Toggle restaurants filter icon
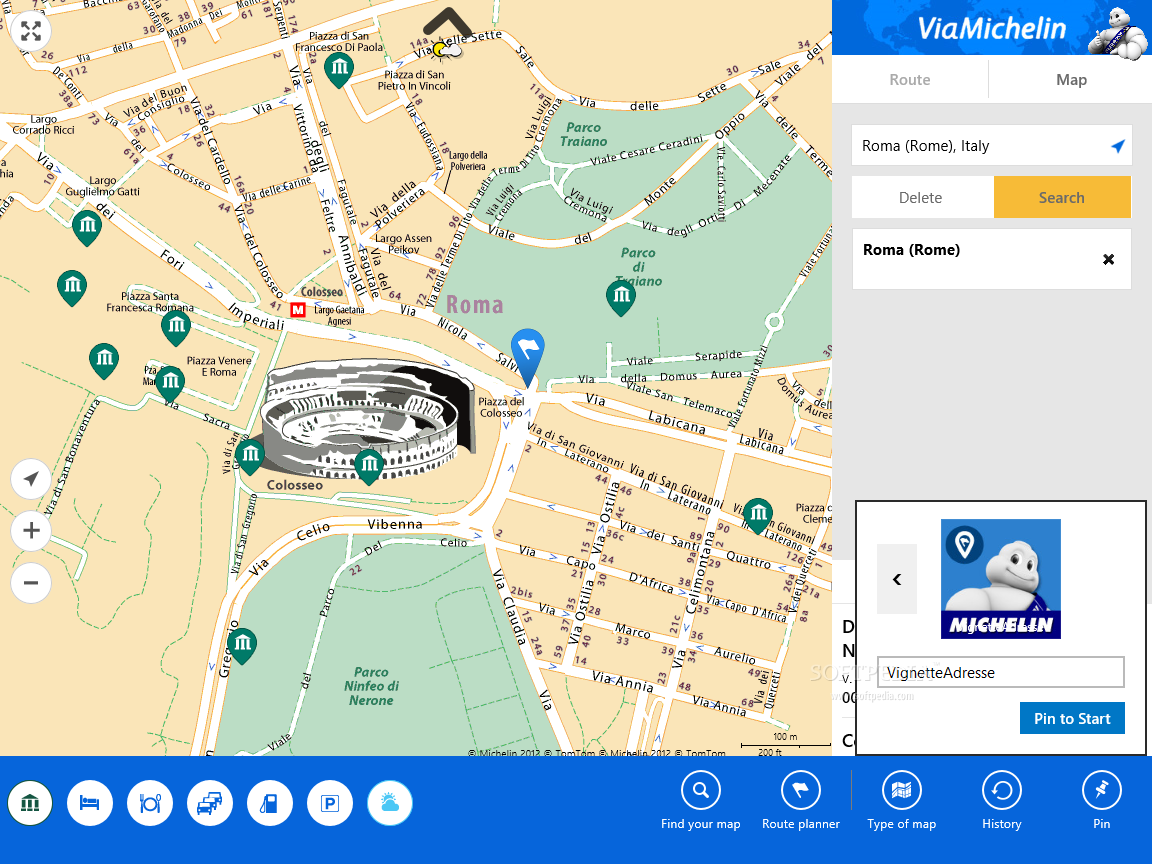This screenshot has height=864, width=1152. pyautogui.click(x=150, y=803)
